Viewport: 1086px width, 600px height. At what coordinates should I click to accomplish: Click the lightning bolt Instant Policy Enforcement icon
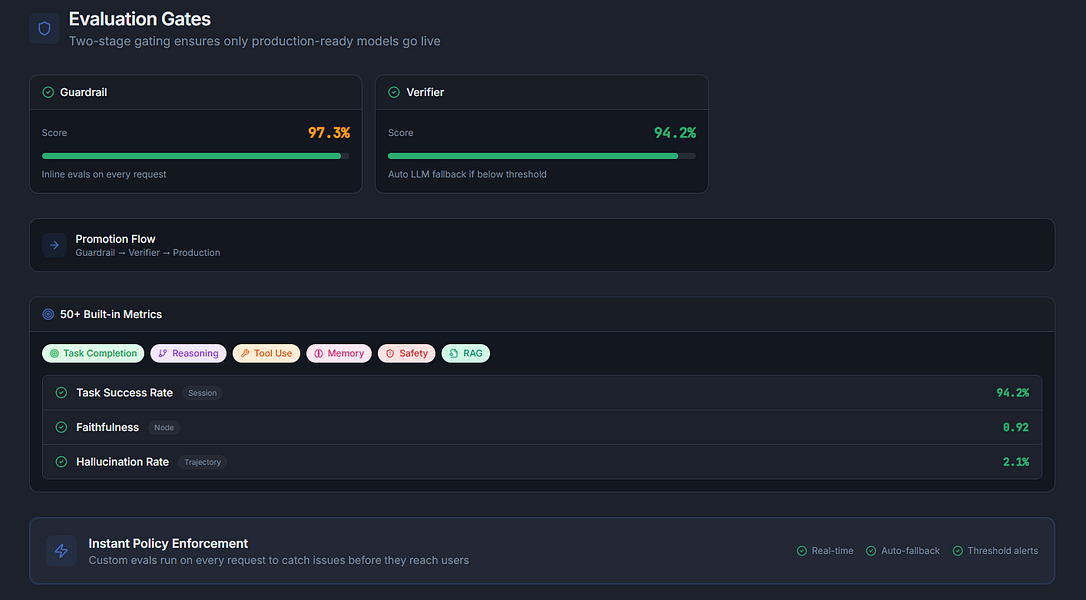coord(61,551)
